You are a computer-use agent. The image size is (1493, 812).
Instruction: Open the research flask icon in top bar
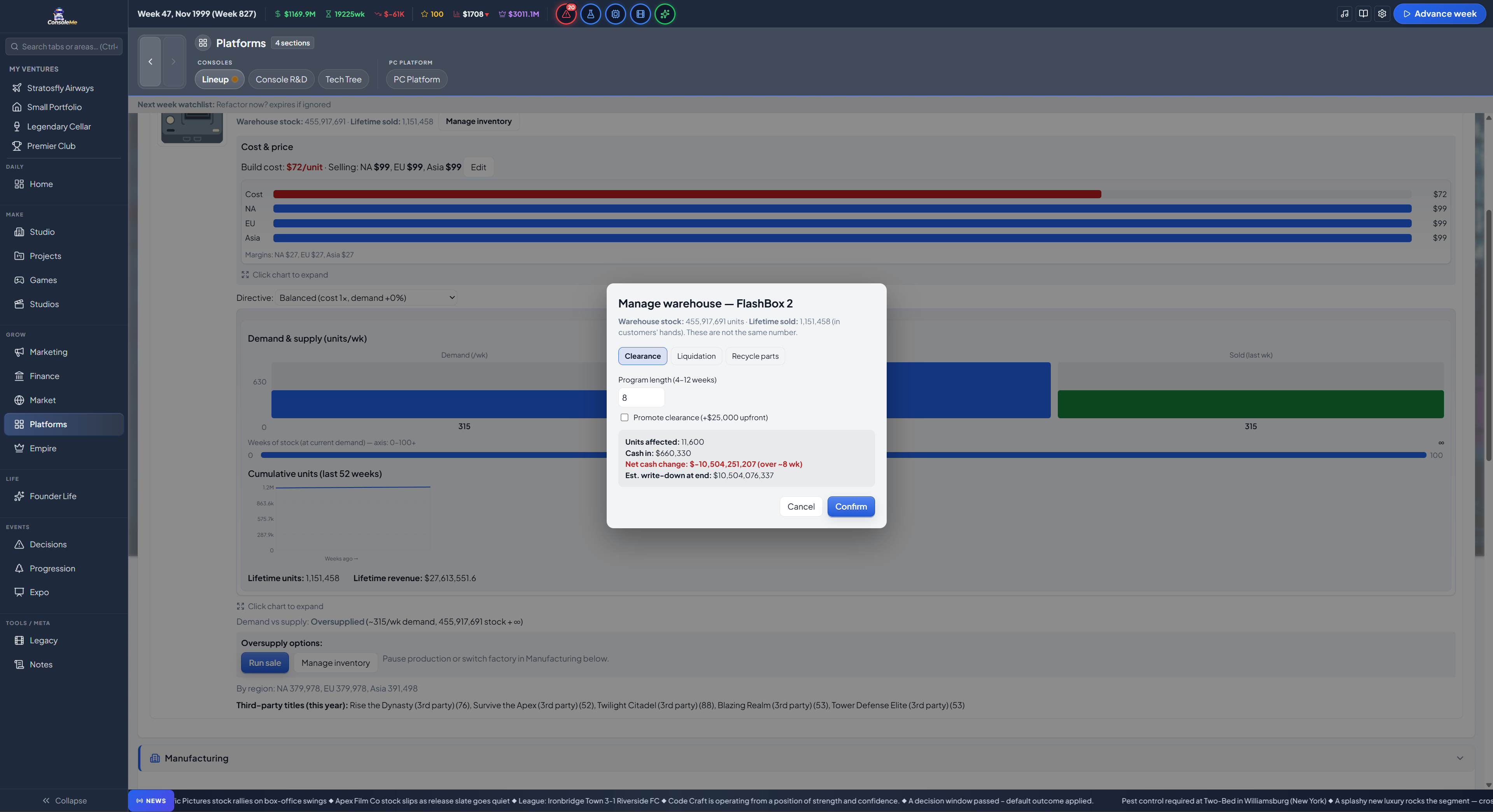click(590, 14)
